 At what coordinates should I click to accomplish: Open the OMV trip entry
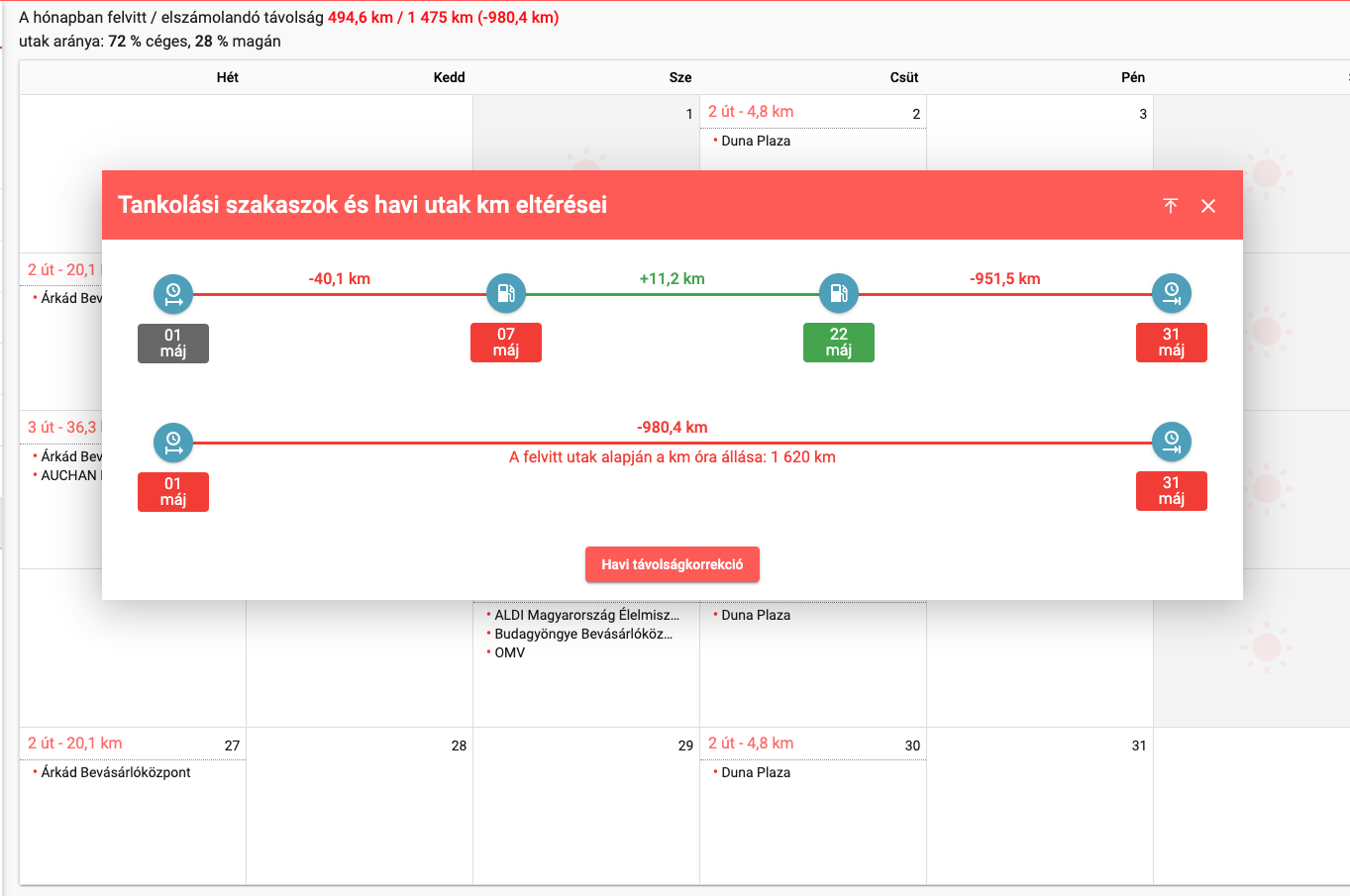tap(509, 652)
